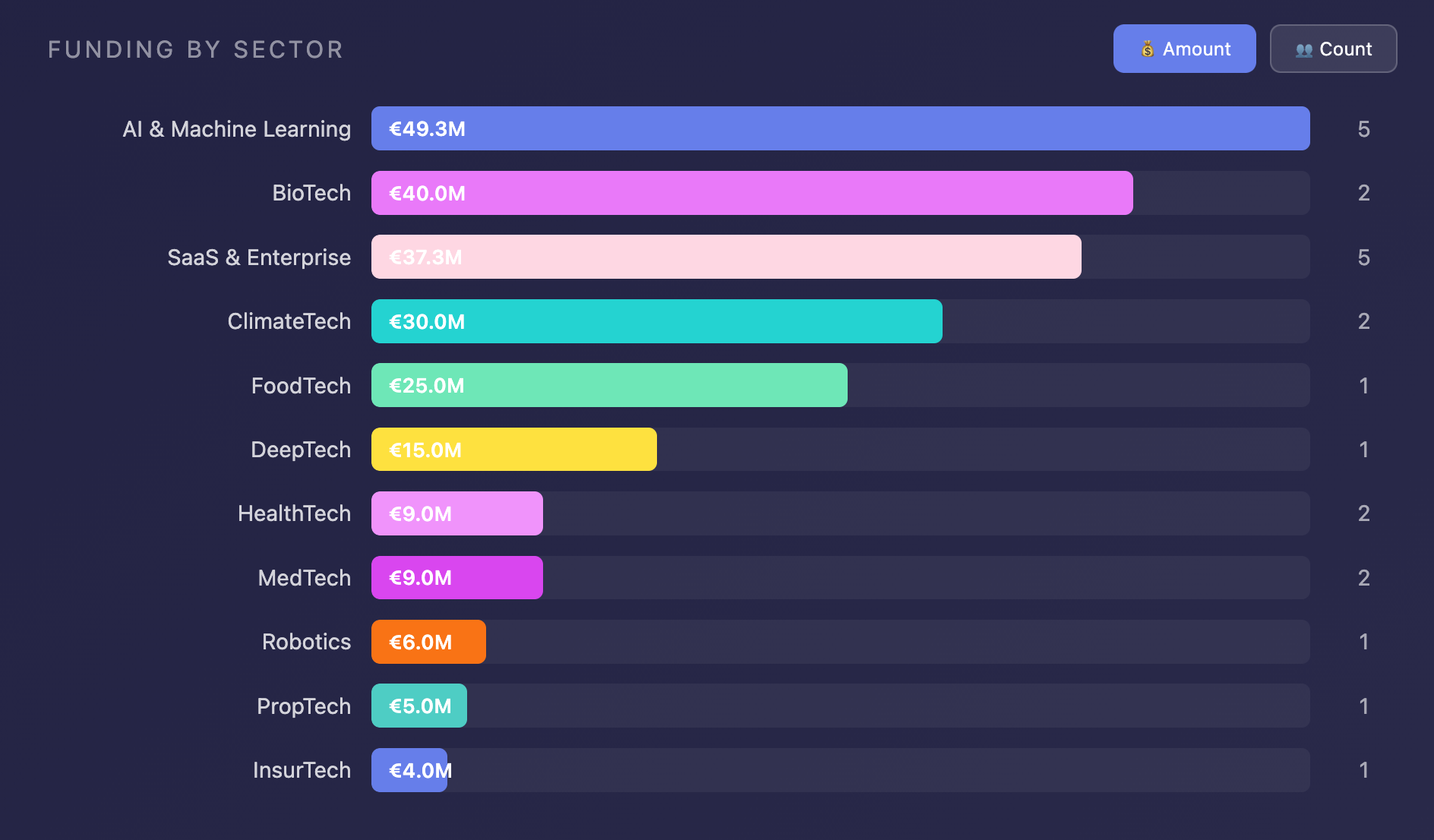Switch to the Count view

click(1333, 49)
